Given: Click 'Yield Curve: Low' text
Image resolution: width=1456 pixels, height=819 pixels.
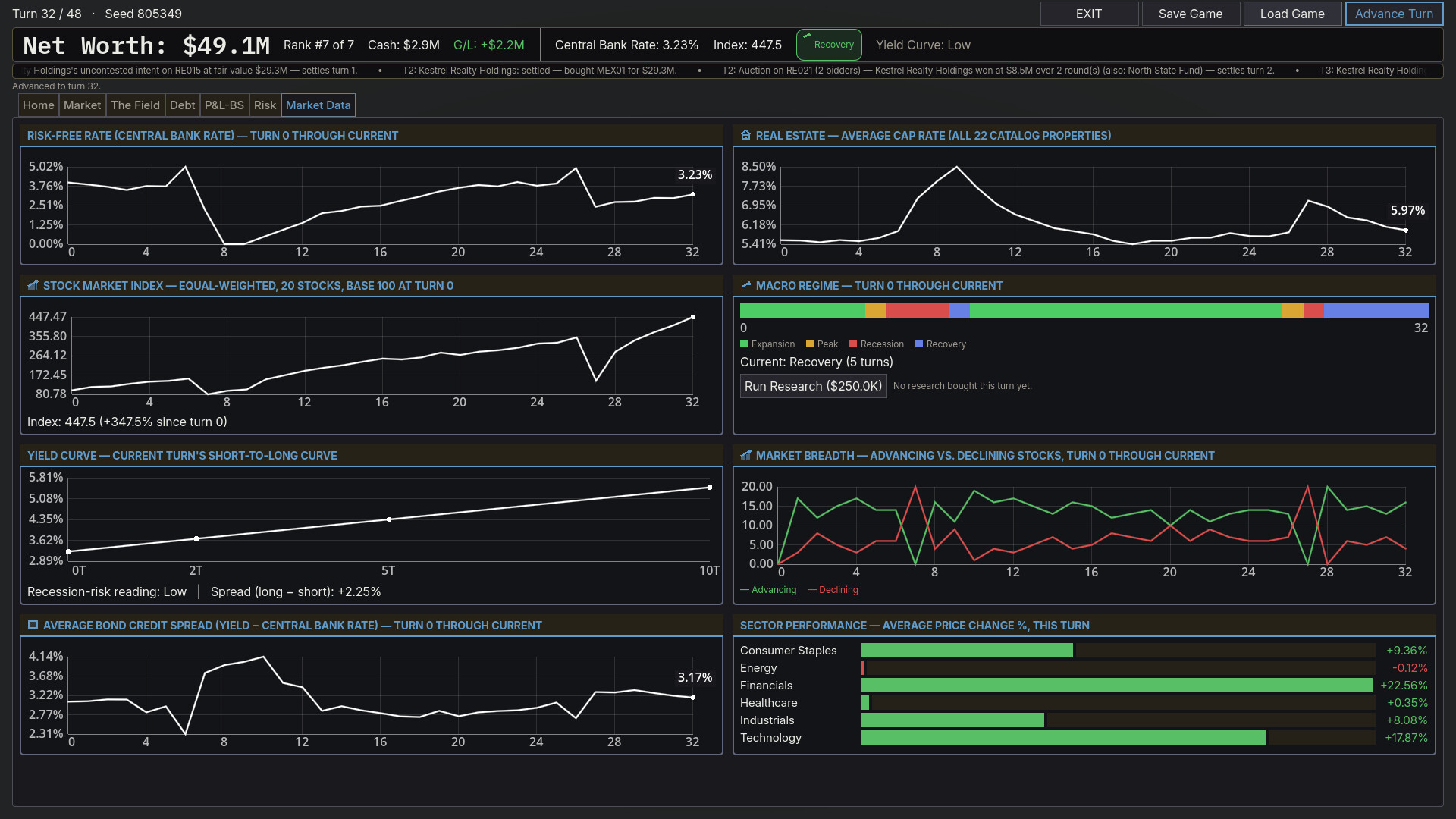Looking at the screenshot, I should coord(923,45).
